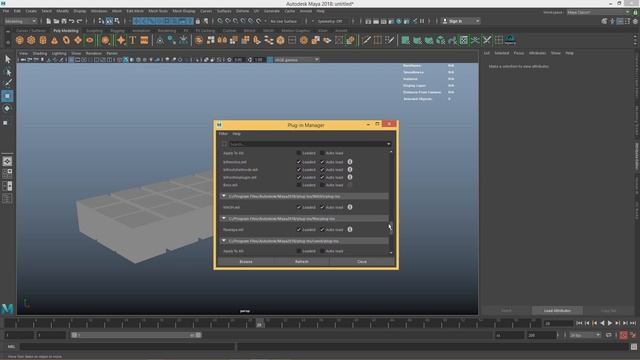Uncheck Auto load for bifrostvisplugin.mll
Image resolution: width=640 pixels, height=360 pixels.
[322, 177]
